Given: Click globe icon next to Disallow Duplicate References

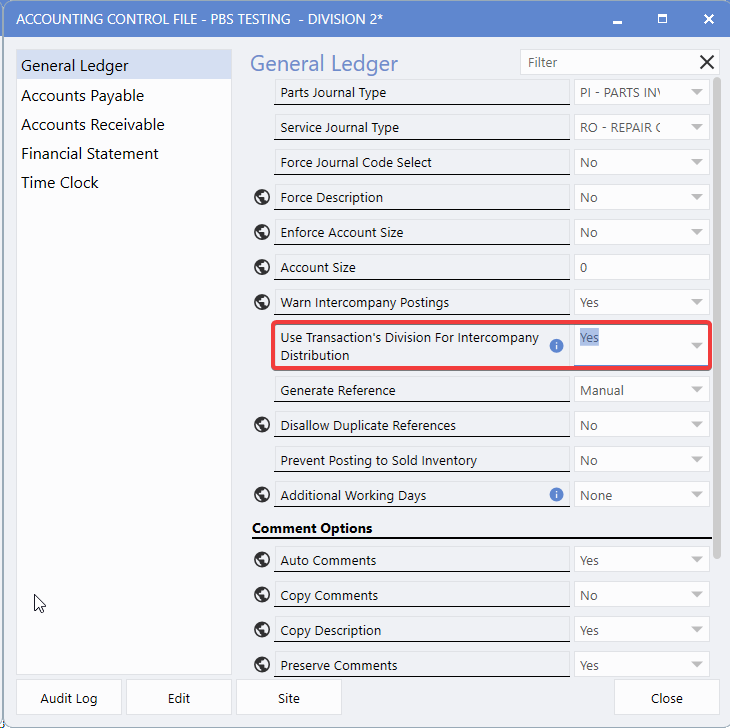Looking at the screenshot, I should pyautogui.click(x=262, y=426).
